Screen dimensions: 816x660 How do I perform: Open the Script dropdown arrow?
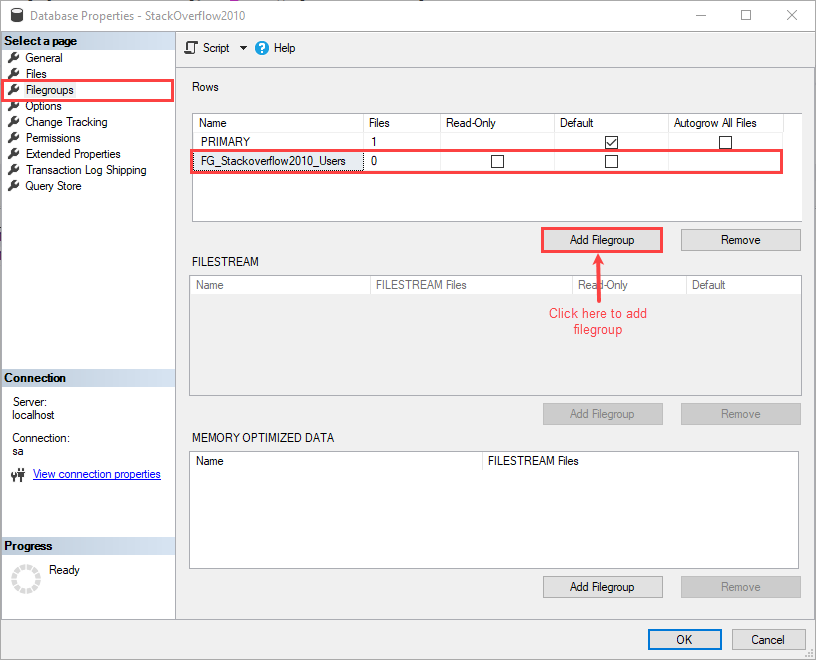click(243, 48)
